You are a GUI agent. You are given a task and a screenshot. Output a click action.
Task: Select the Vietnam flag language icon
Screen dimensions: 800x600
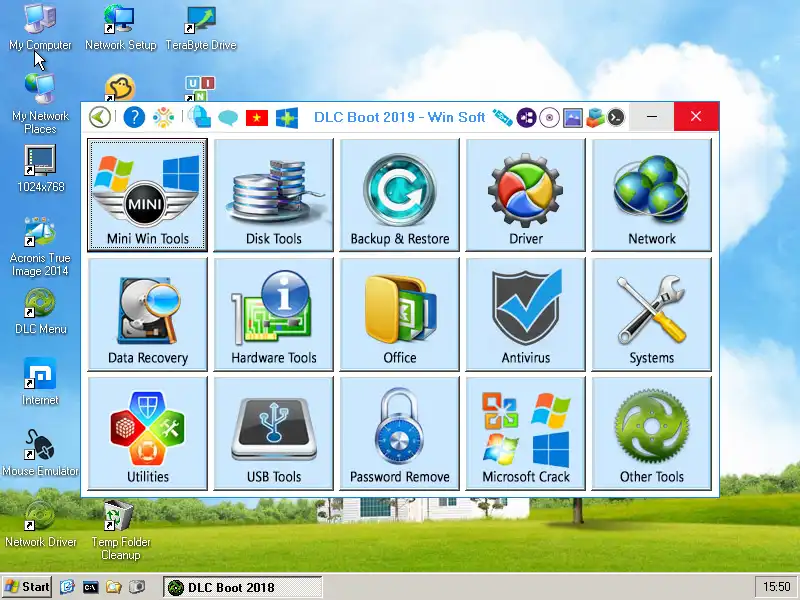(x=257, y=117)
